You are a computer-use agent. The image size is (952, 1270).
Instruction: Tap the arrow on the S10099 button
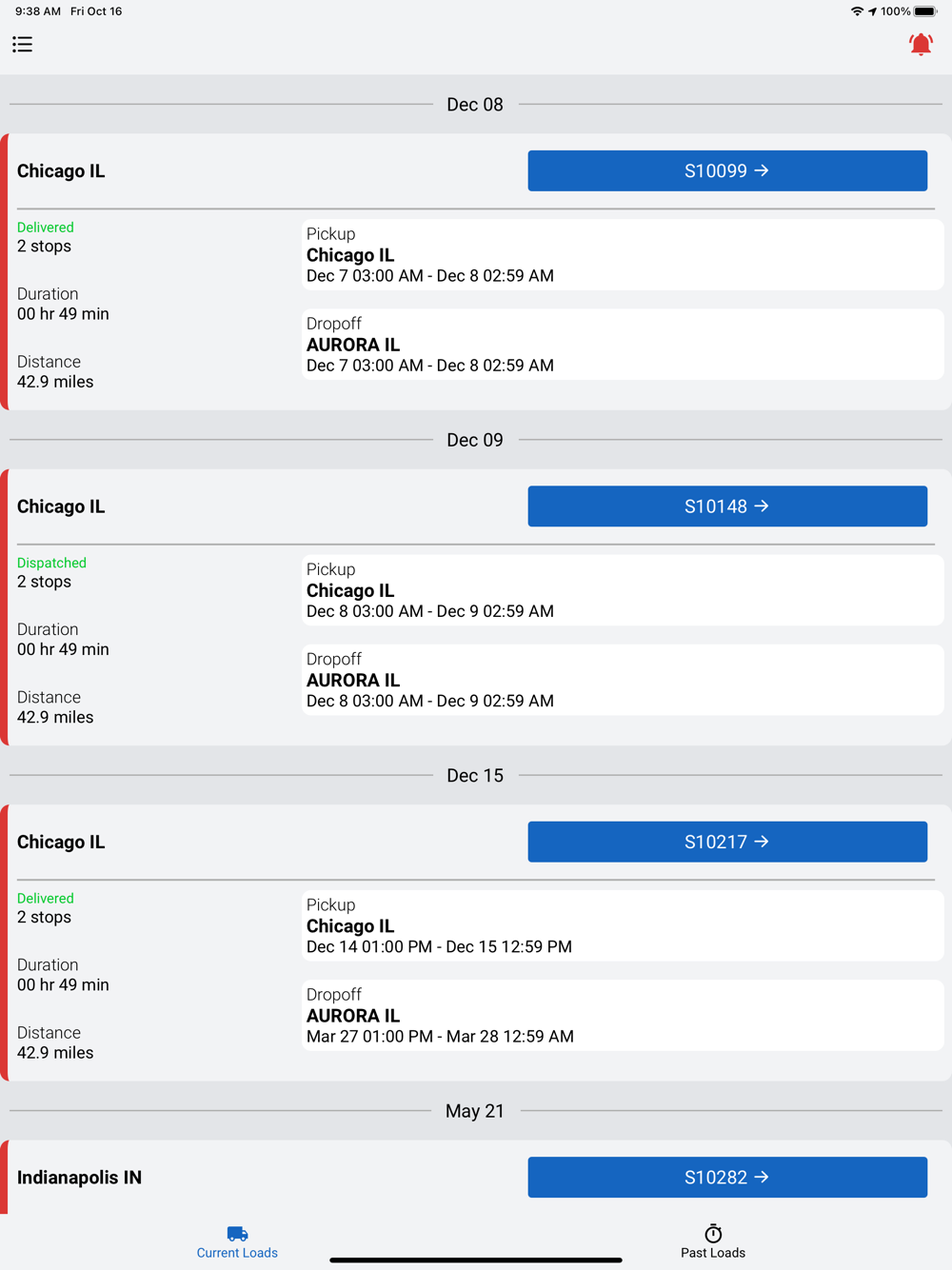tap(762, 170)
